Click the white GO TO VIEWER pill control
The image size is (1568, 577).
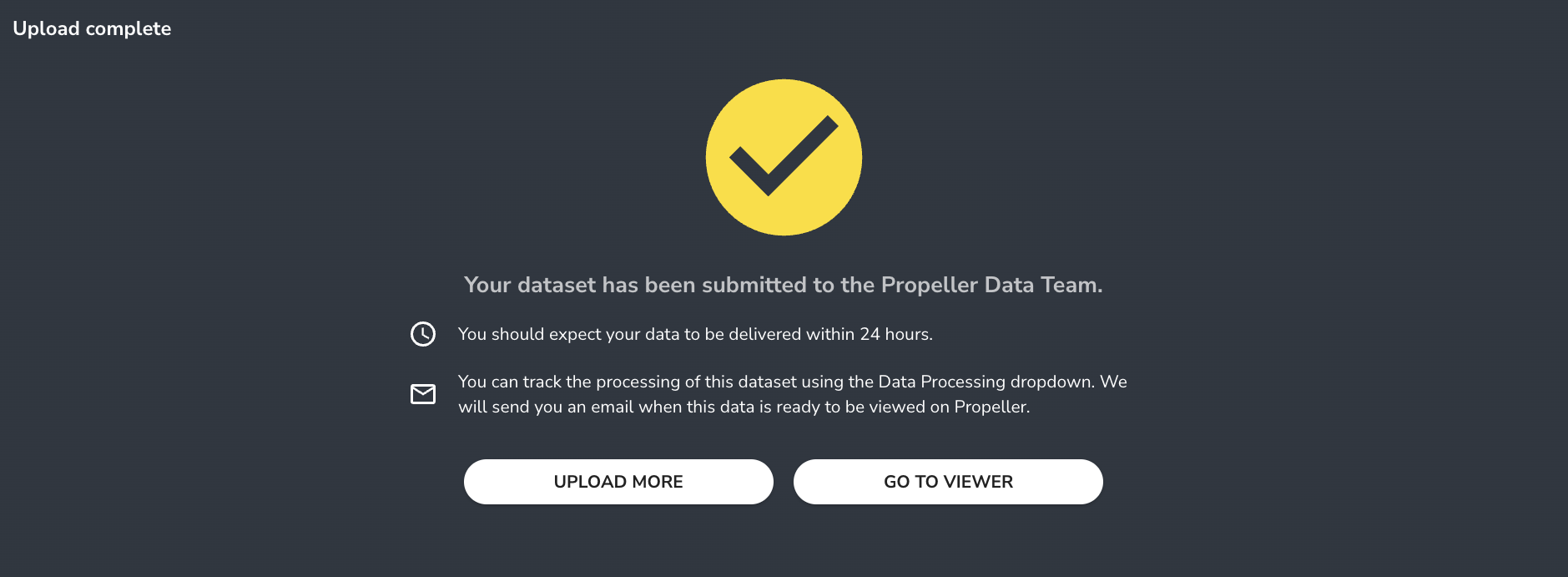click(x=948, y=482)
